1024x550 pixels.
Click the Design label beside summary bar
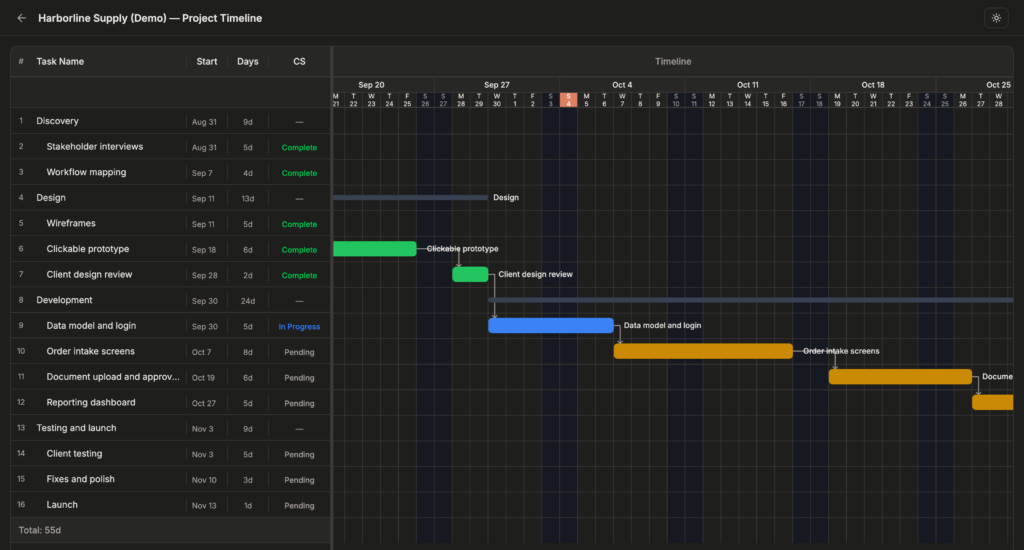coord(505,197)
